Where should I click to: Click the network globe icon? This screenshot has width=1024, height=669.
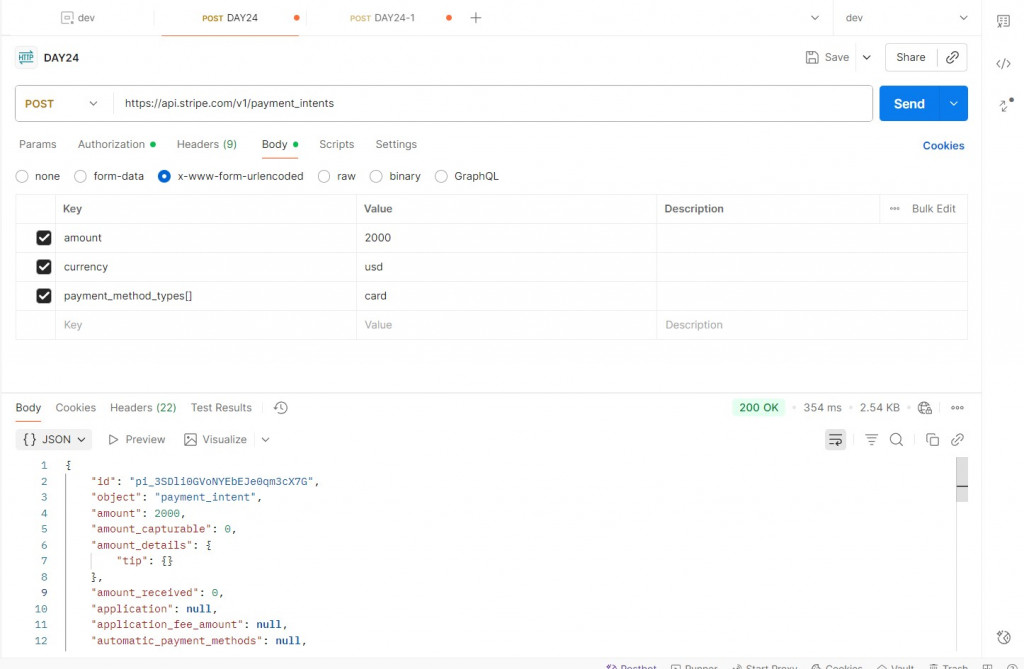tap(925, 408)
